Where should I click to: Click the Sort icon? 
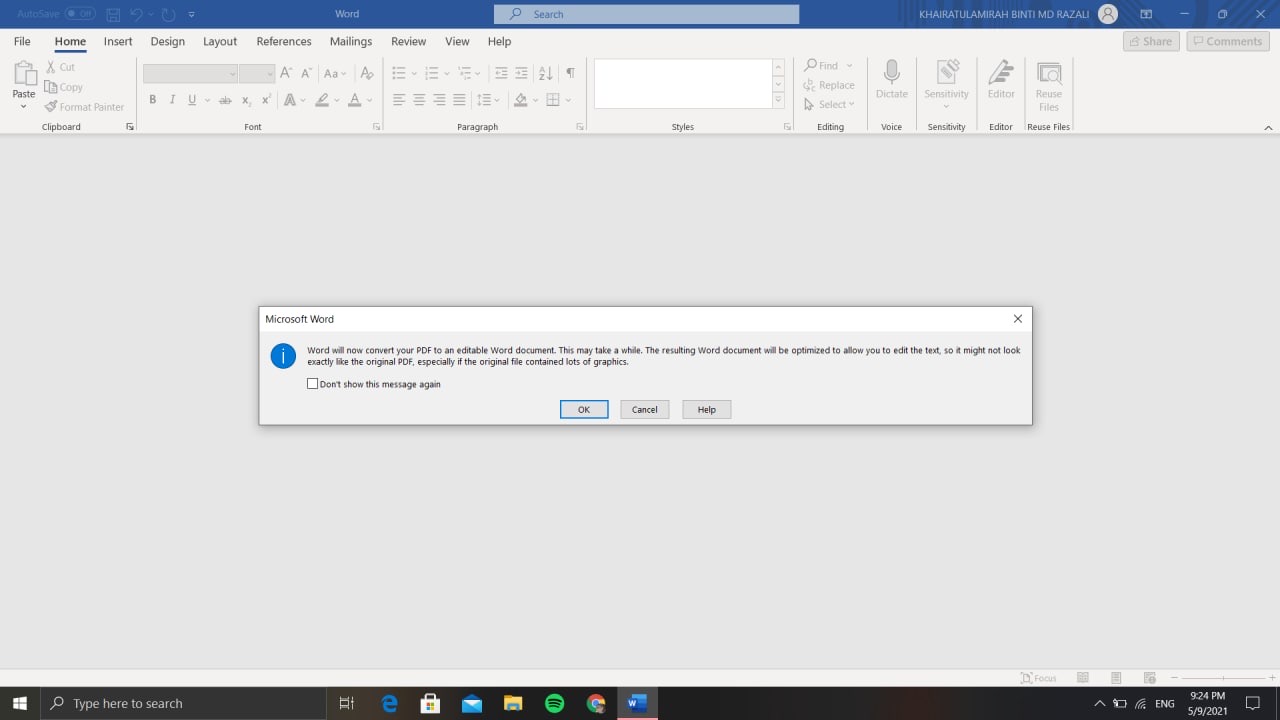[546, 73]
